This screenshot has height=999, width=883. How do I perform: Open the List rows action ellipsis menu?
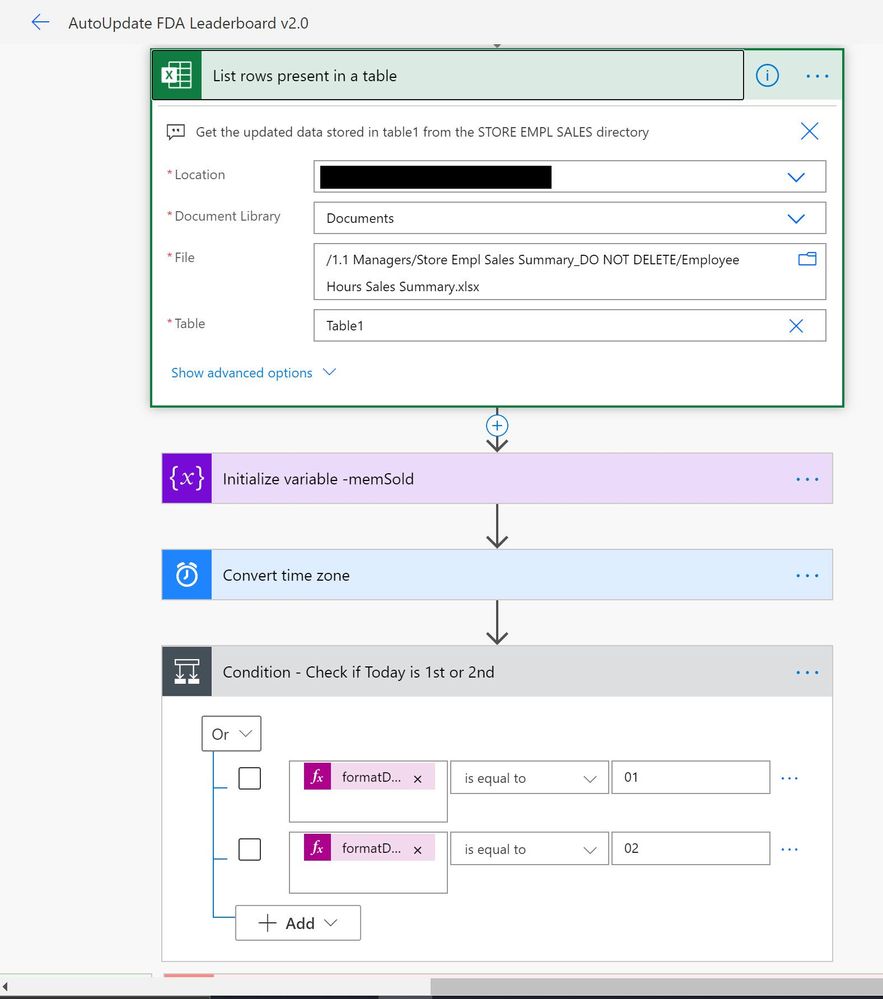click(x=817, y=76)
